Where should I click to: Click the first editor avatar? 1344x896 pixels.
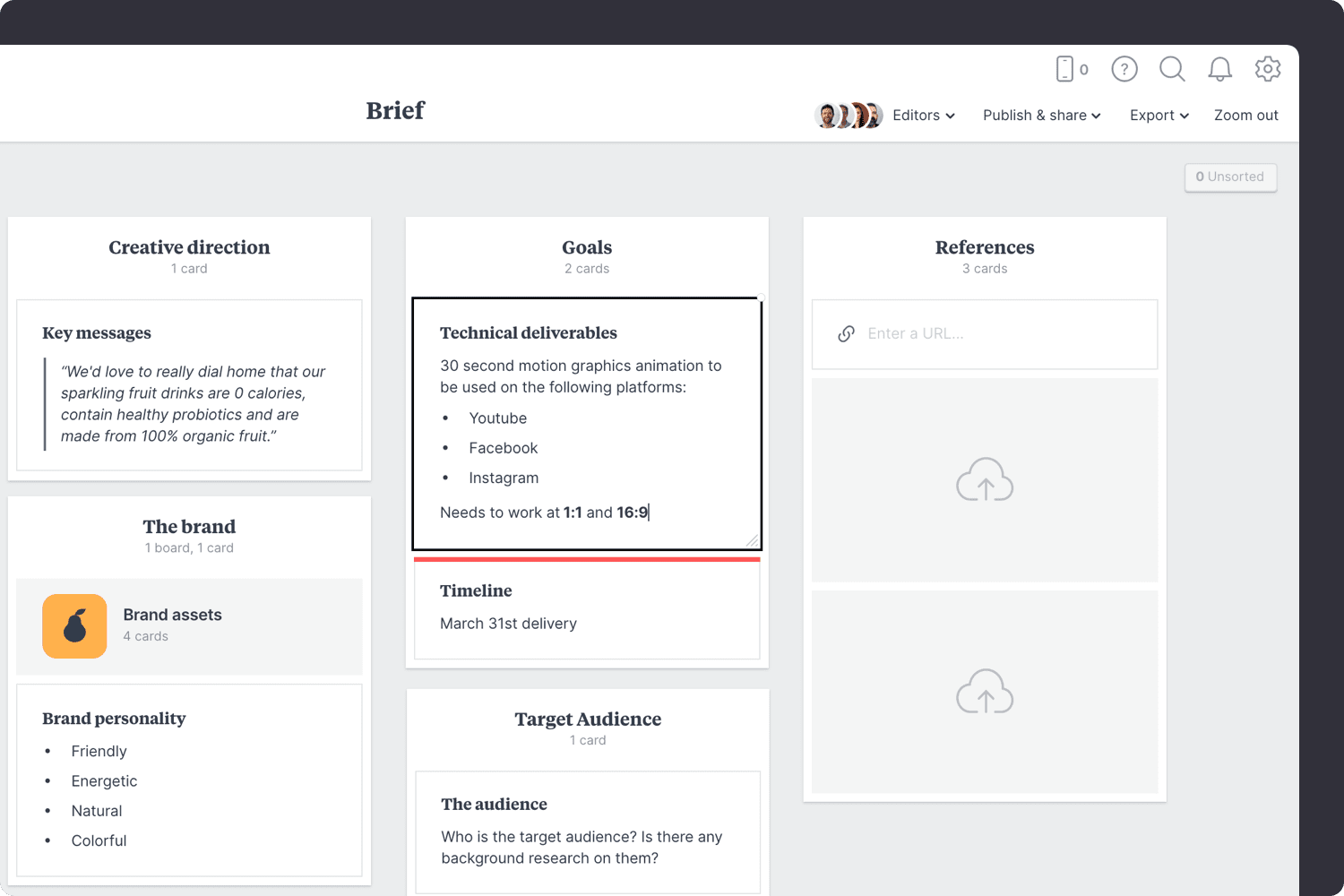pyautogui.click(x=826, y=115)
